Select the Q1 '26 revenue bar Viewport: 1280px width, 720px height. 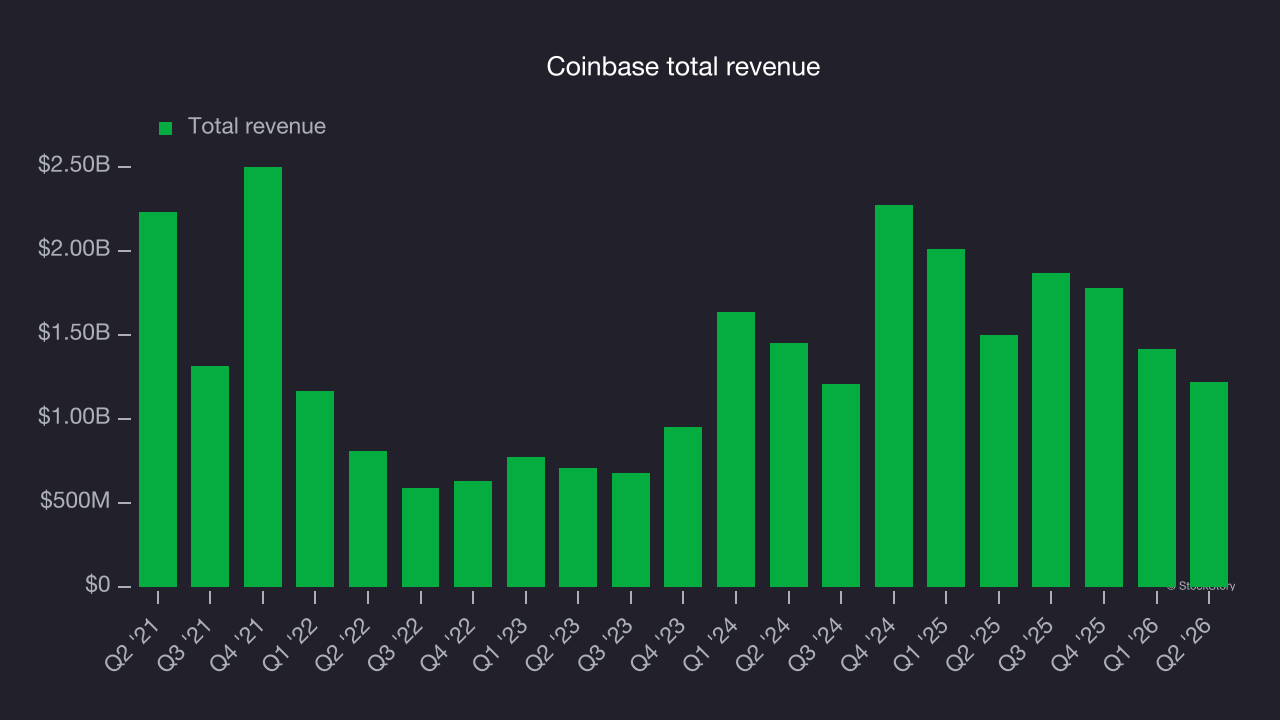pos(1157,468)
